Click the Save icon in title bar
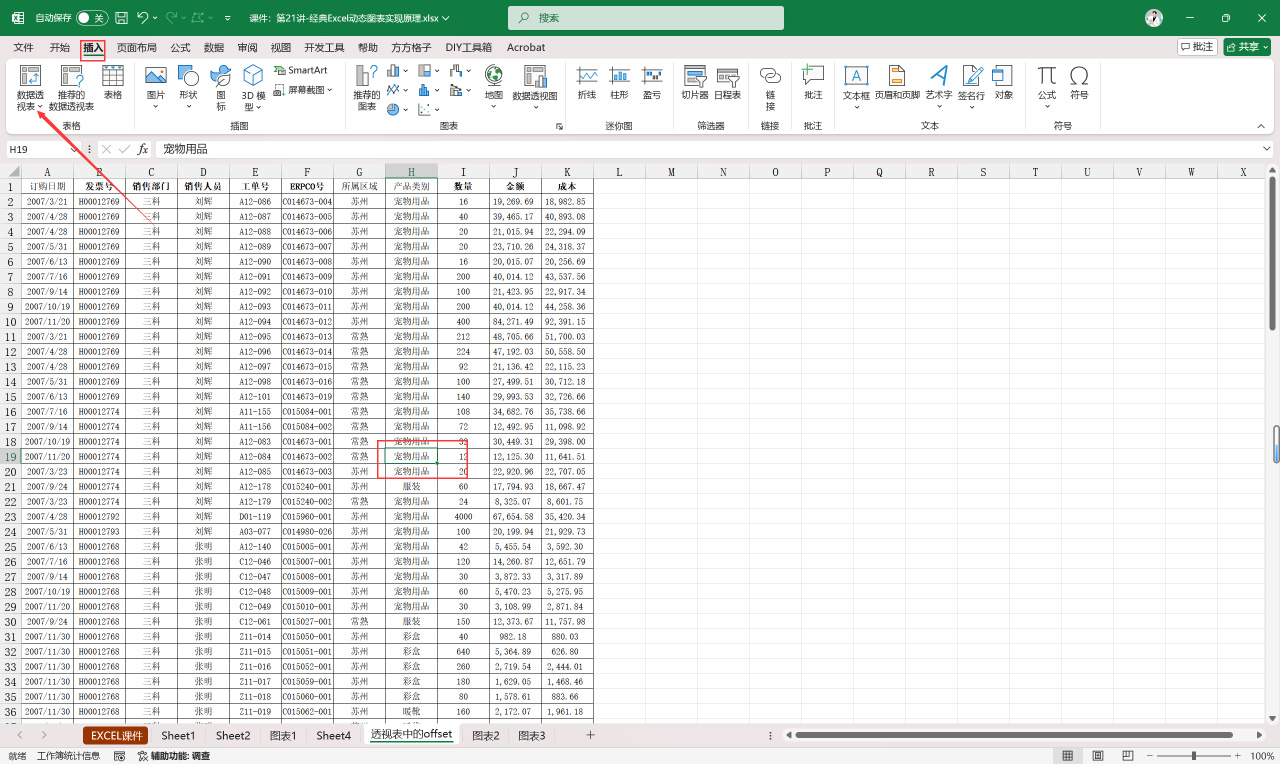 point(121,18)
